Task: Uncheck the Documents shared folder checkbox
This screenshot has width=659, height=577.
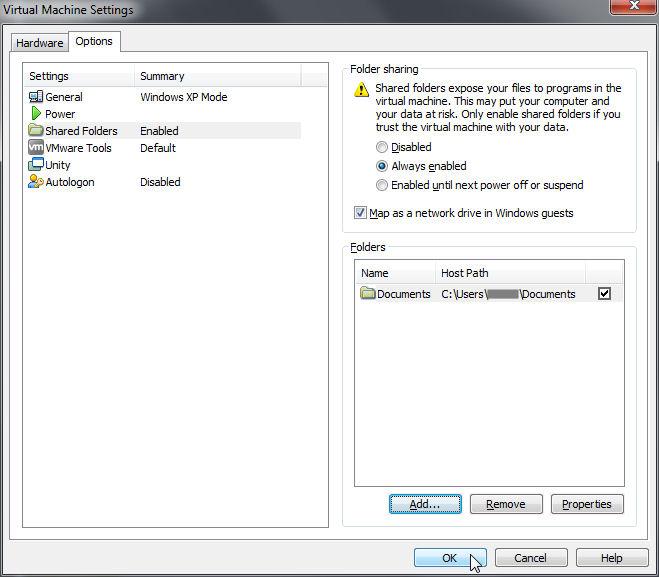Action: 604,294
